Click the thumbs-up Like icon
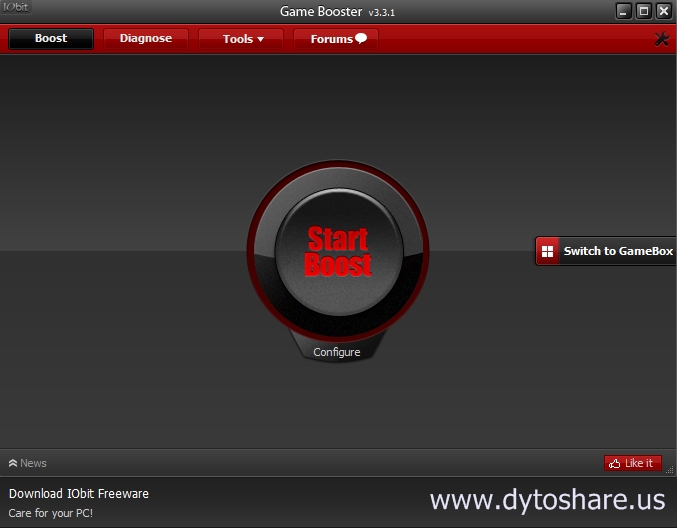Viewport: 677px width, 528px height. coord(614,463)
